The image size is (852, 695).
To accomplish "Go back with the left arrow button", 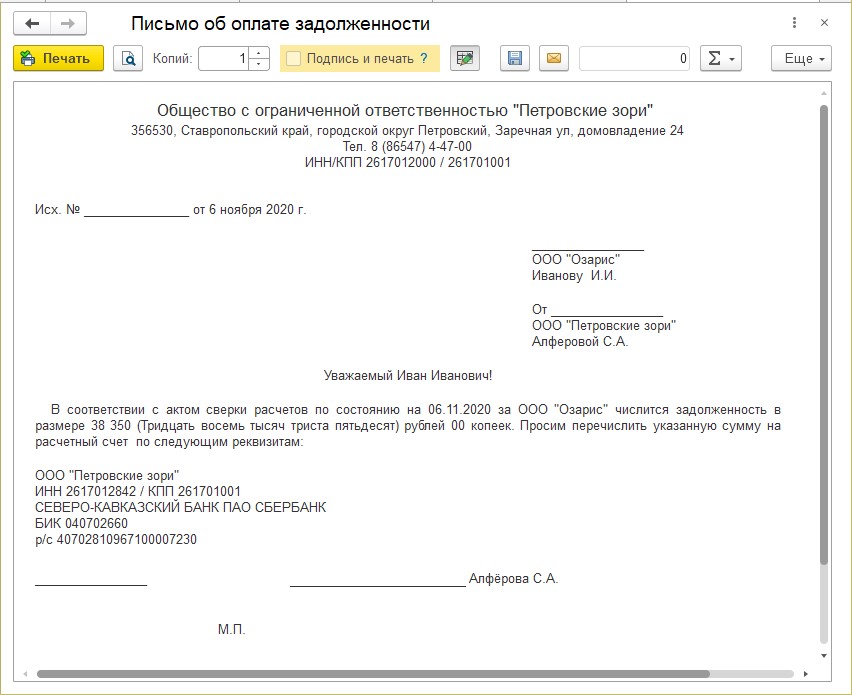I will pos(32,23).
